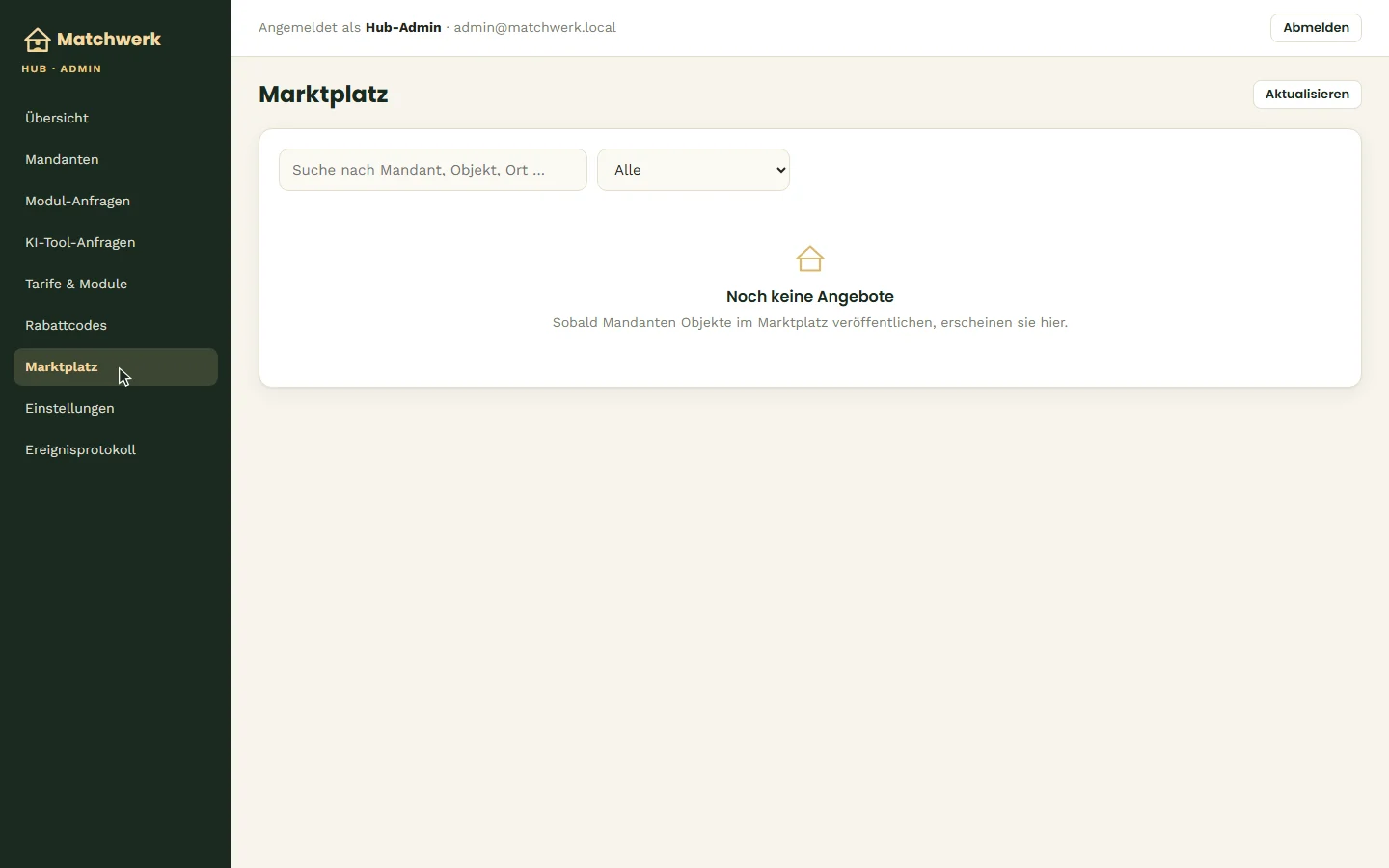The height and width of the screenshot is (868, 1389).
Task: Click the Matchwerk house logo icon
Action: coord(37,40)
